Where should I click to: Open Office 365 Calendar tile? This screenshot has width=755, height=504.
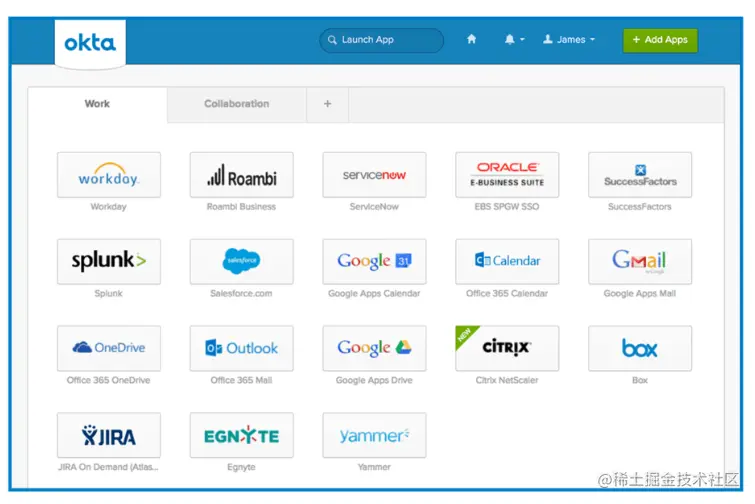tap(507, 261)
